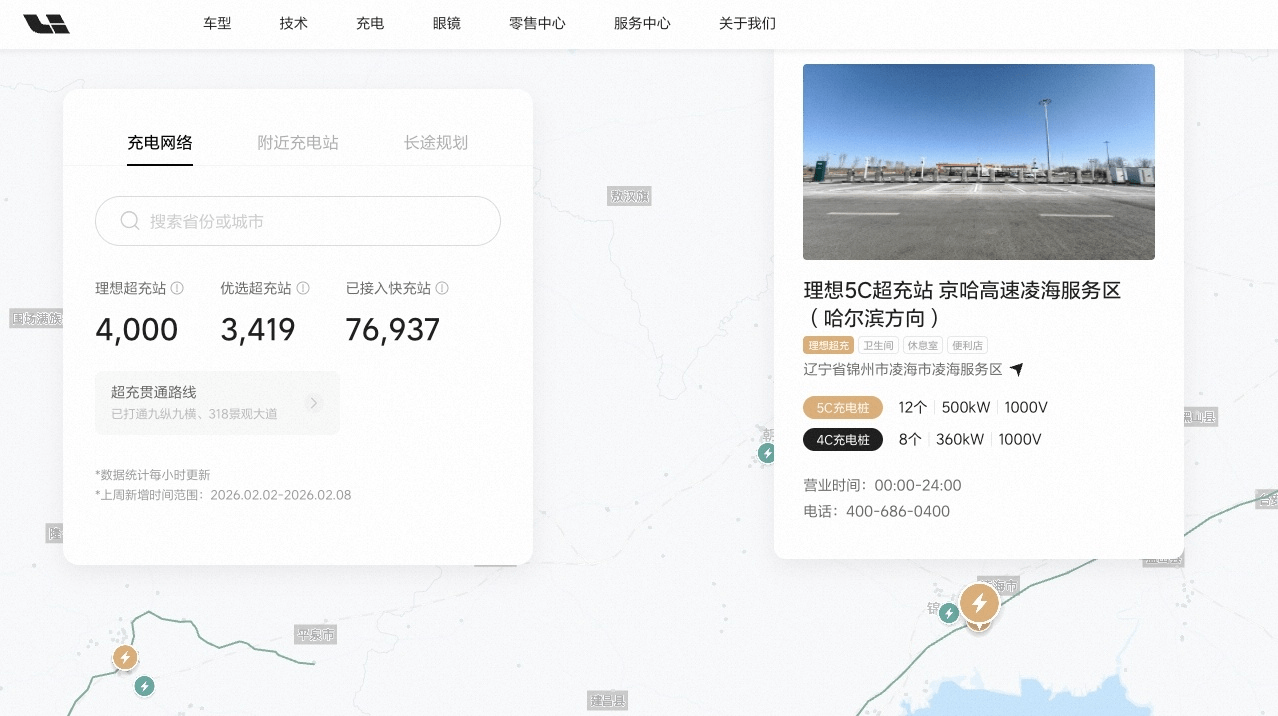Open 零售中心 in the top navigation
Viewport: 1278px width, 716px height.
[x=537, y=24]
